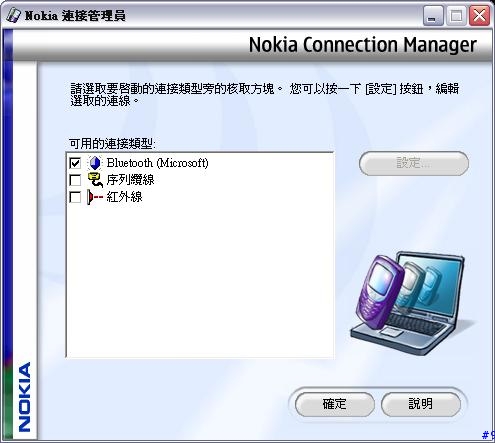Close the Nokia 連接管理員 window
495x443 pixels.
[x=479, y=16]
